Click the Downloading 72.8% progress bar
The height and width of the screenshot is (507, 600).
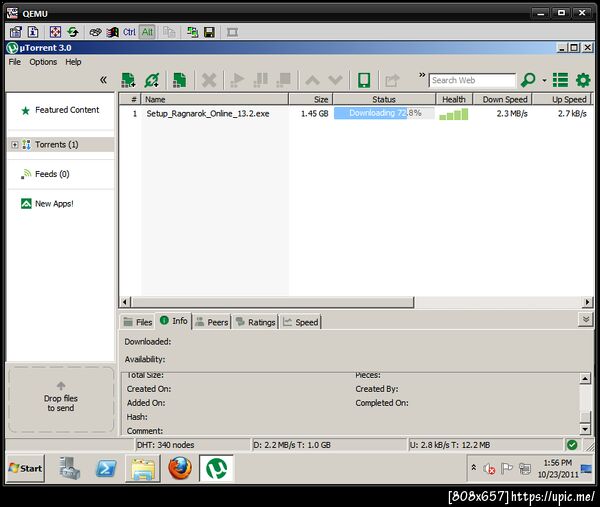click(x=384, y=113)
